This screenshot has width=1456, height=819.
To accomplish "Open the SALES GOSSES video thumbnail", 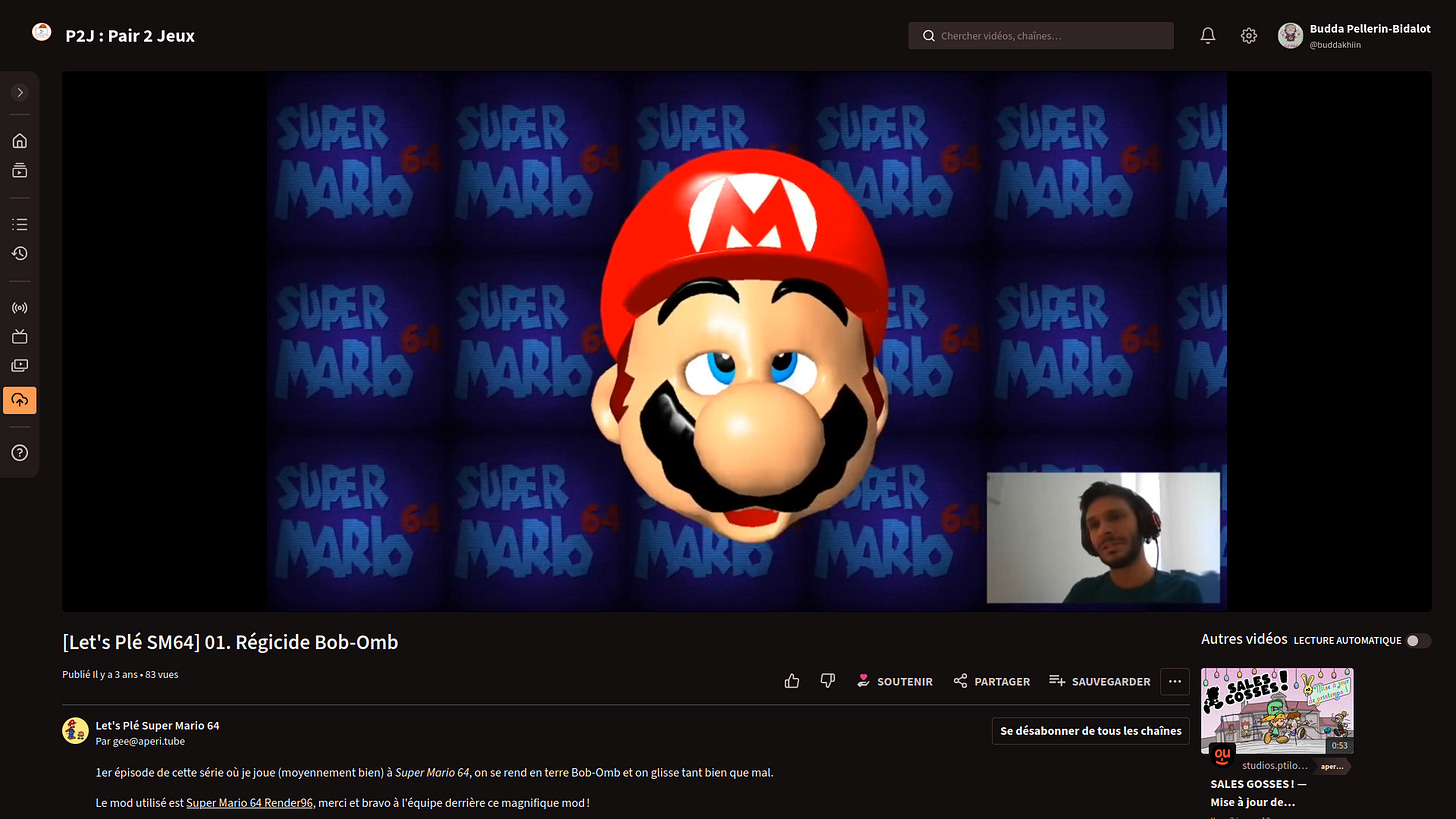I will click(x=1277, y=711).
